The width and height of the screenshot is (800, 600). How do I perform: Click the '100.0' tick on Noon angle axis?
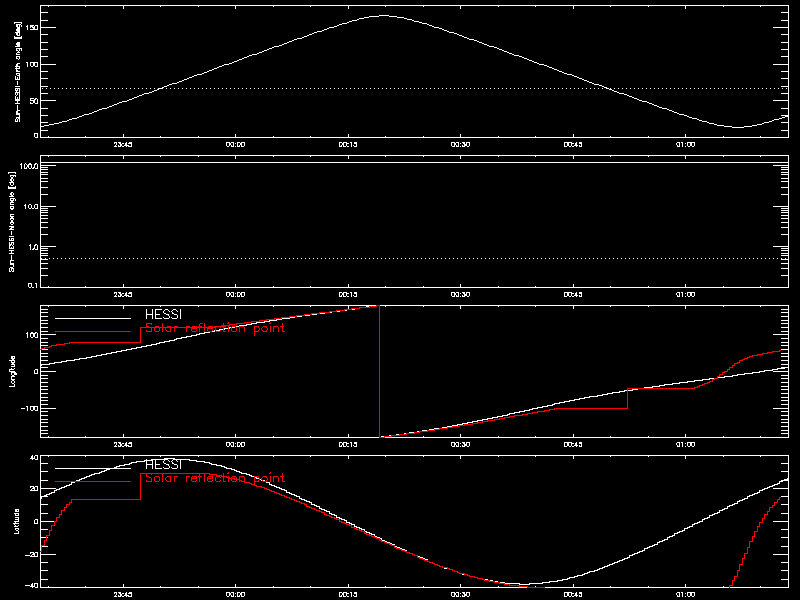tap(29, 166)
